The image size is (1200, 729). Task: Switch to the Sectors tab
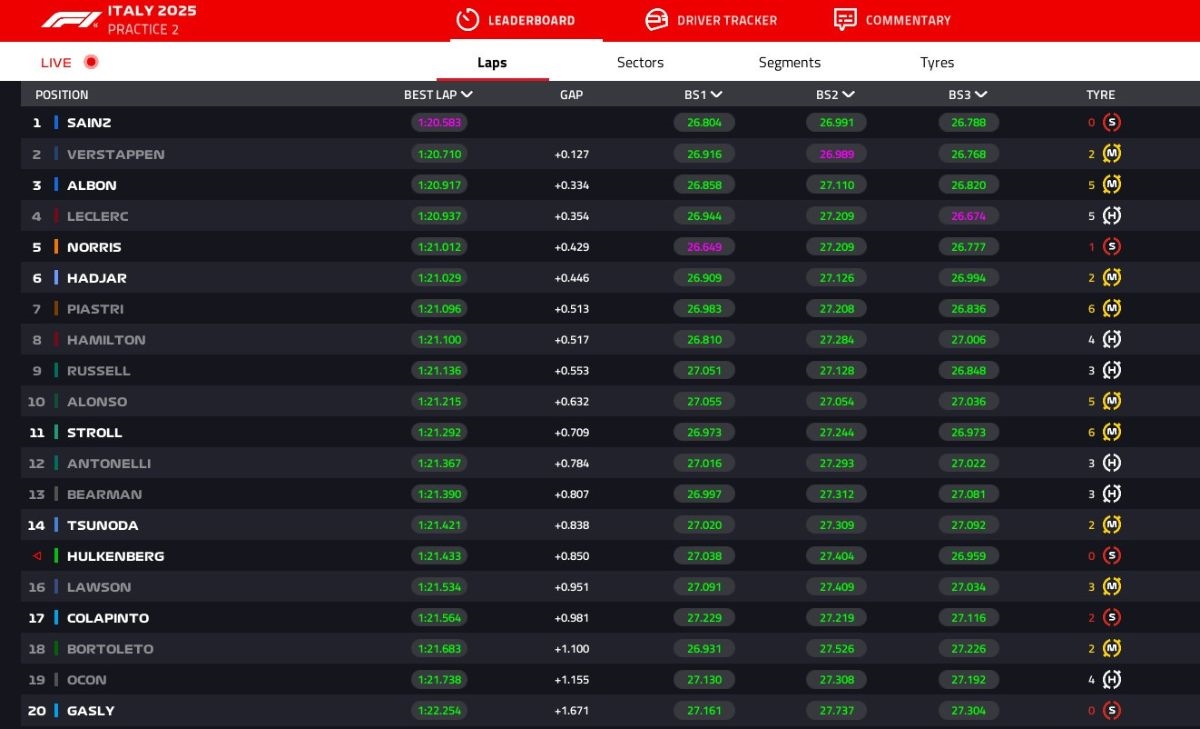click(640, 62)
